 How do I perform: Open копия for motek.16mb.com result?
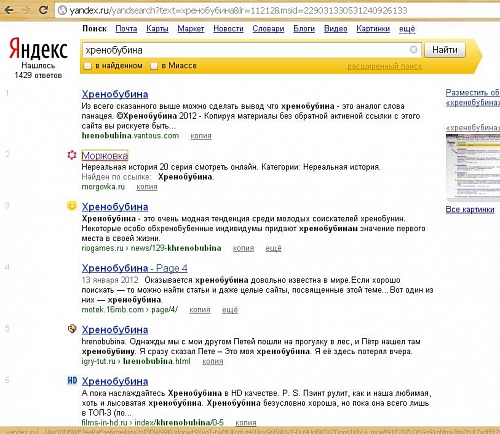tap(200, 310)
